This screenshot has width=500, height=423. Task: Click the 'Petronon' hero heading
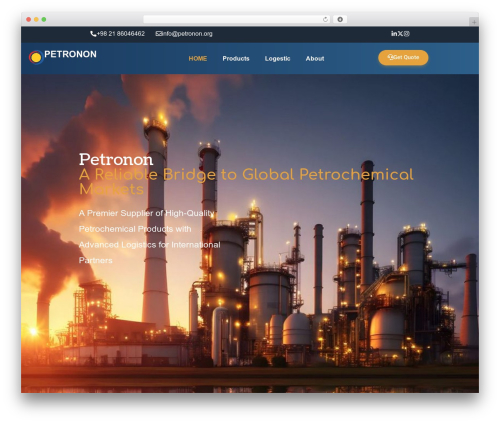pos(116,159)
